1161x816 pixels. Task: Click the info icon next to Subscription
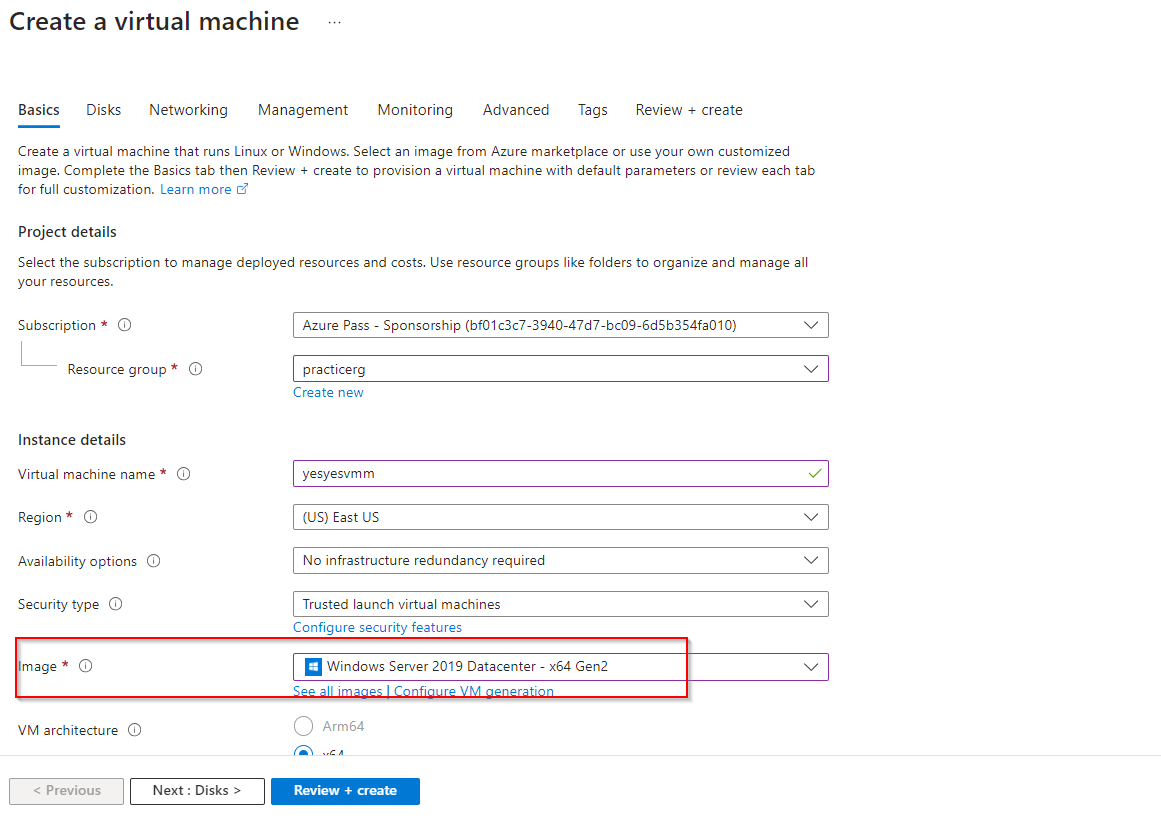click(x=125, y=325)
